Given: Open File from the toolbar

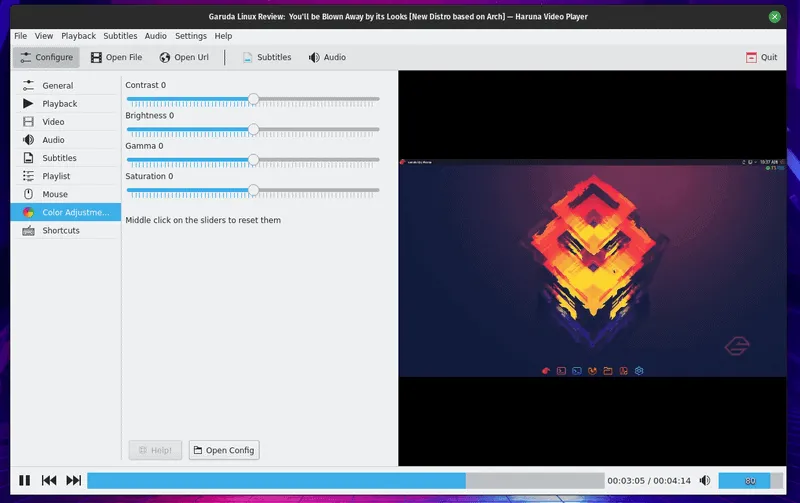Looking at the screenshot, I should point(116,57).
